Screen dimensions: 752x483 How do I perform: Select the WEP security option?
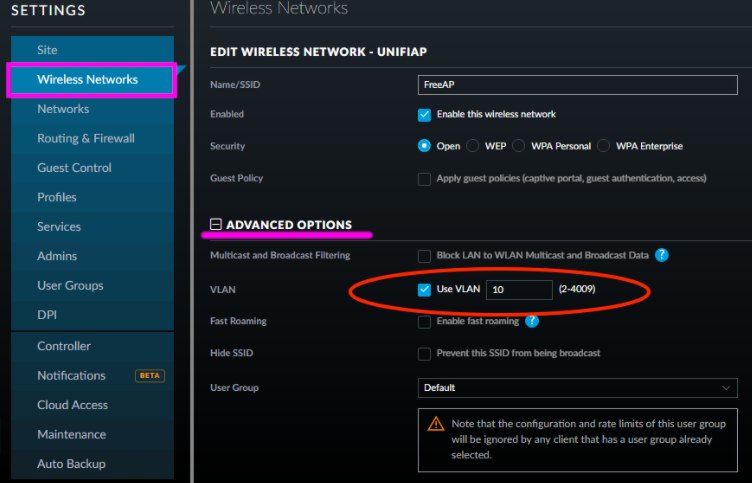pyautogui.click(x=472, y=146)
